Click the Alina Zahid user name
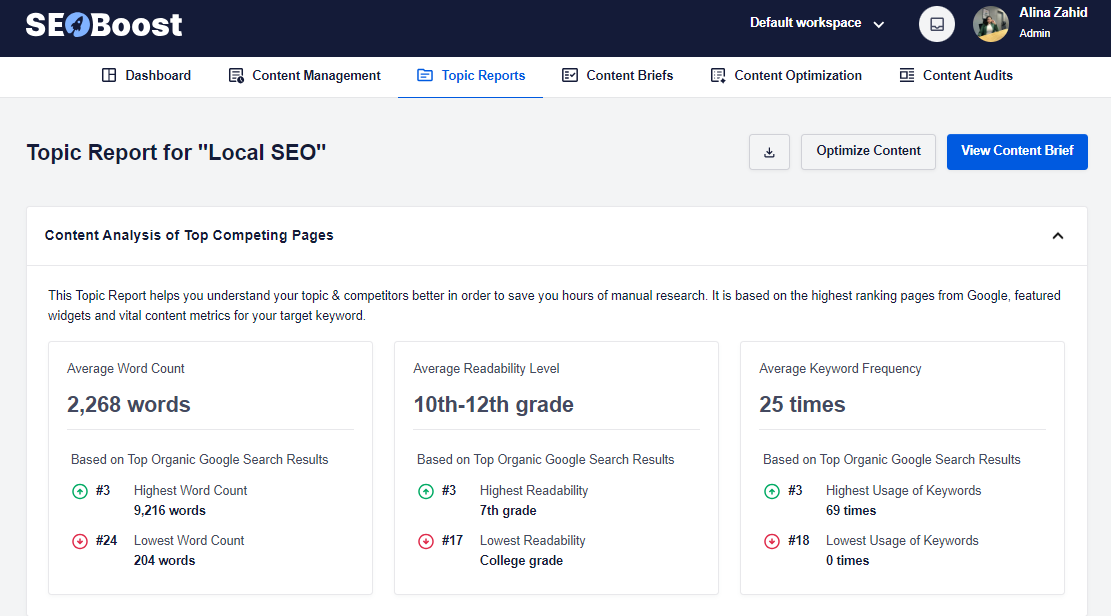This screenshot has height=616, width=1111. pos(1053,13)
